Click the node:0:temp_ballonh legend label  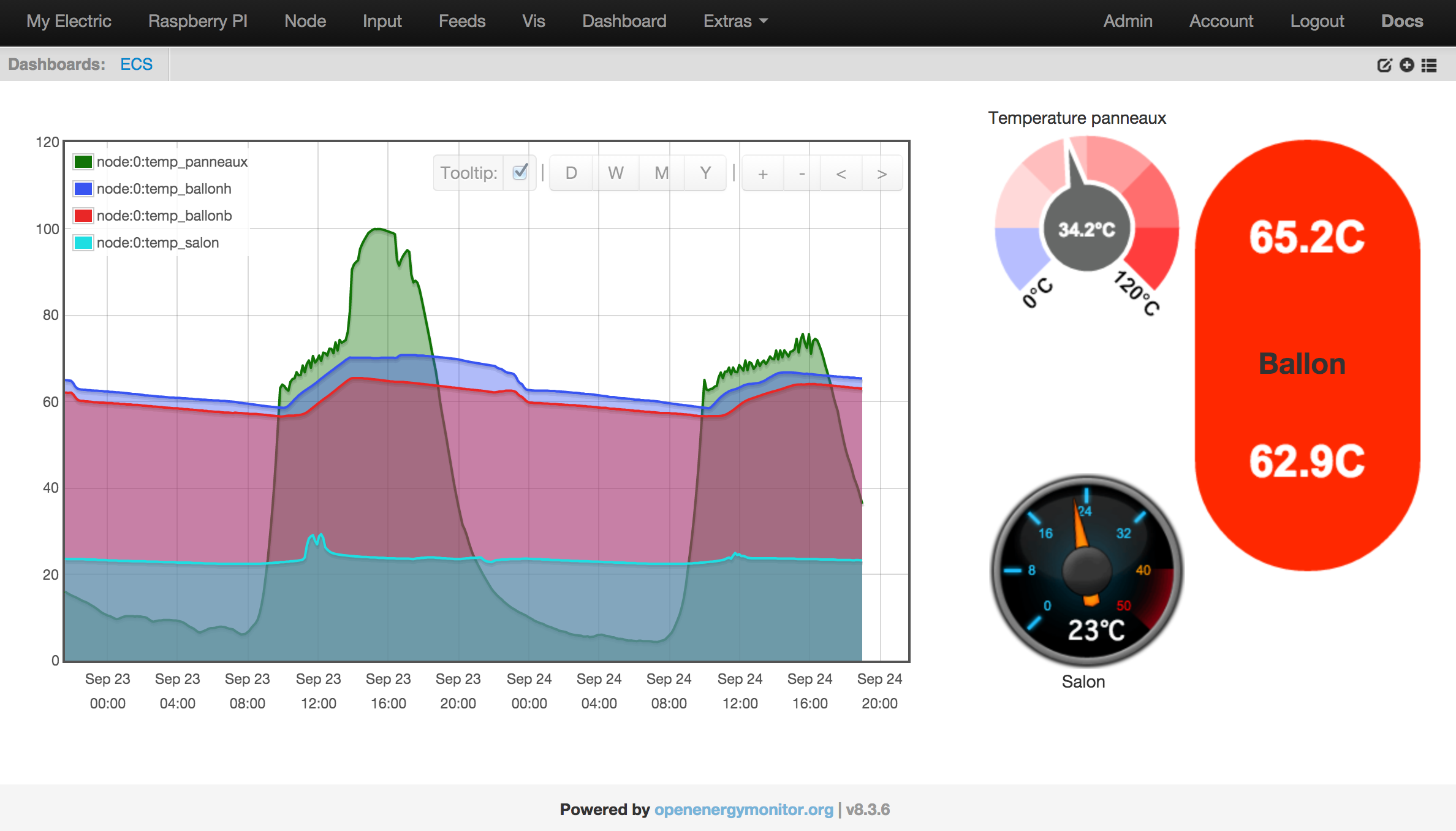point(164,189)
